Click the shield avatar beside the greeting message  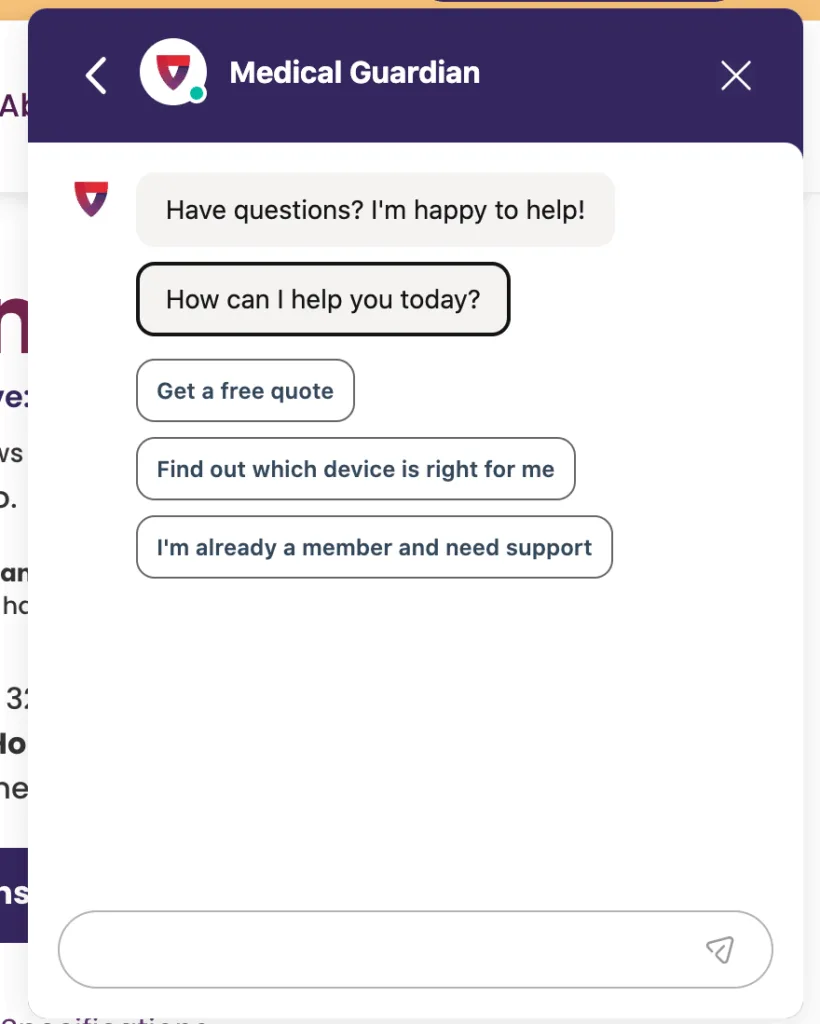[91, 199]
